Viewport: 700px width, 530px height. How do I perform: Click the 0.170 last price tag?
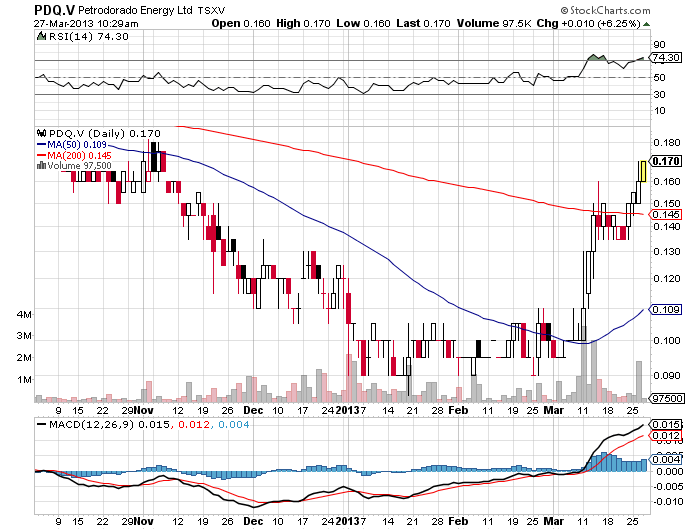pyautogui.click(x=666, y=161)
